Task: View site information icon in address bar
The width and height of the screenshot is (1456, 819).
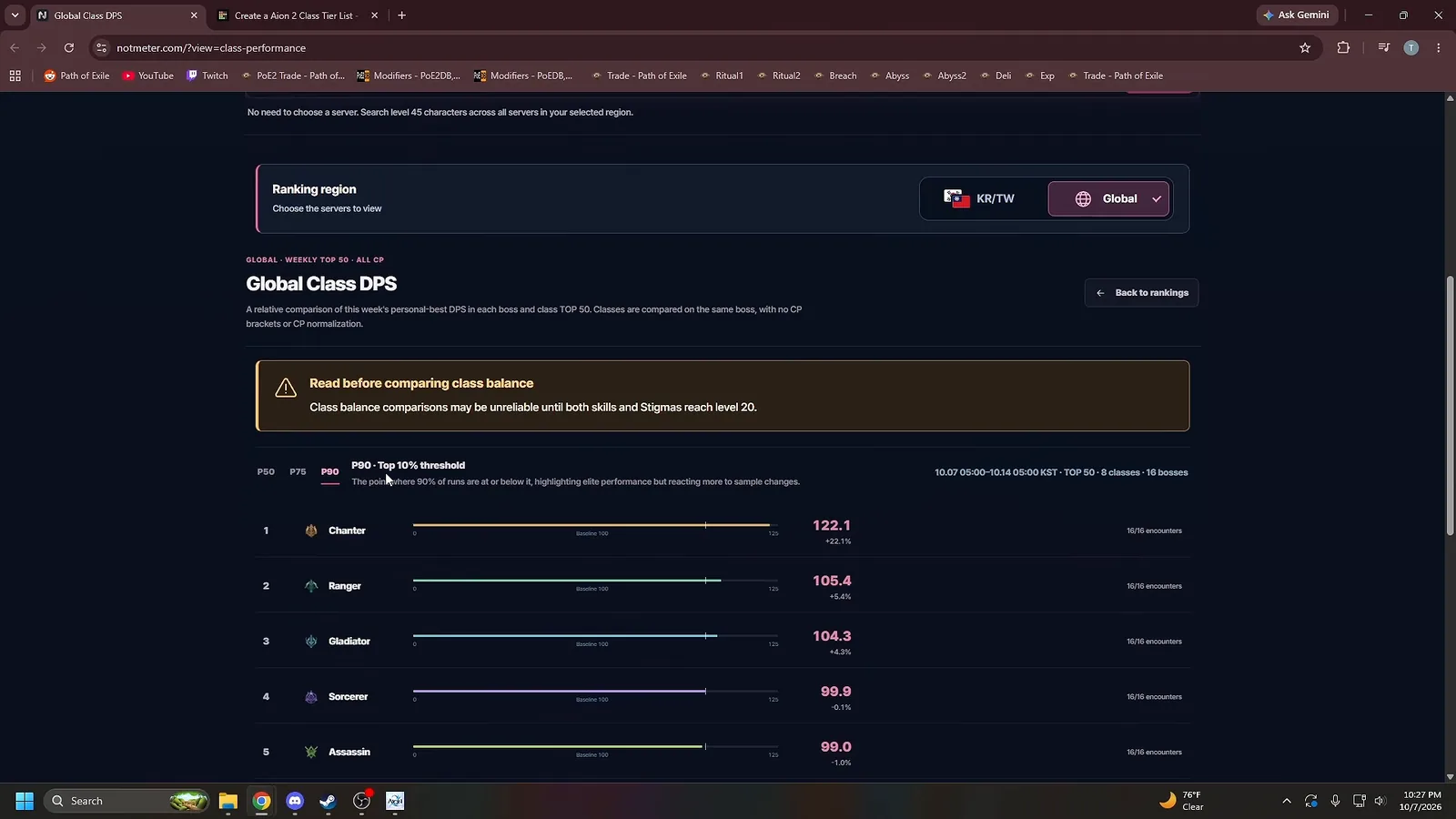Action: point(102,48)
